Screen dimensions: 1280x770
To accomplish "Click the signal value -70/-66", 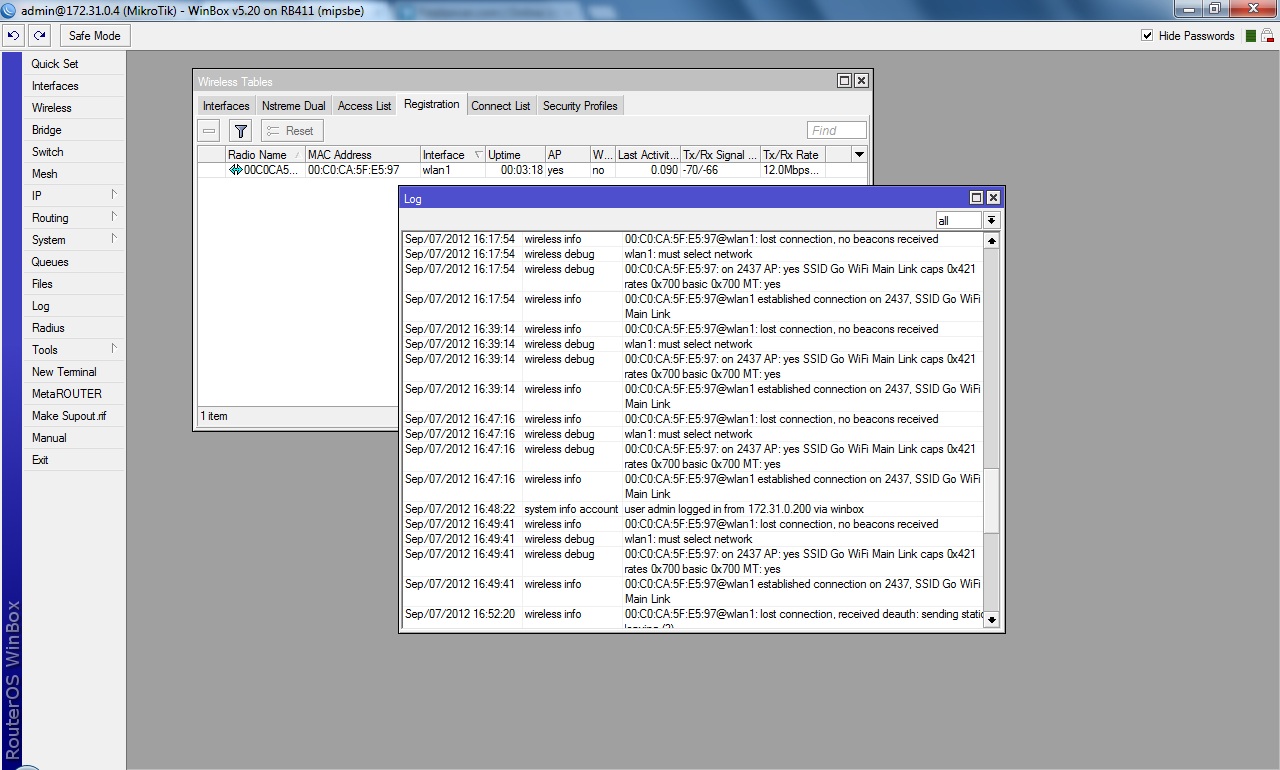I will click(700, 170).
